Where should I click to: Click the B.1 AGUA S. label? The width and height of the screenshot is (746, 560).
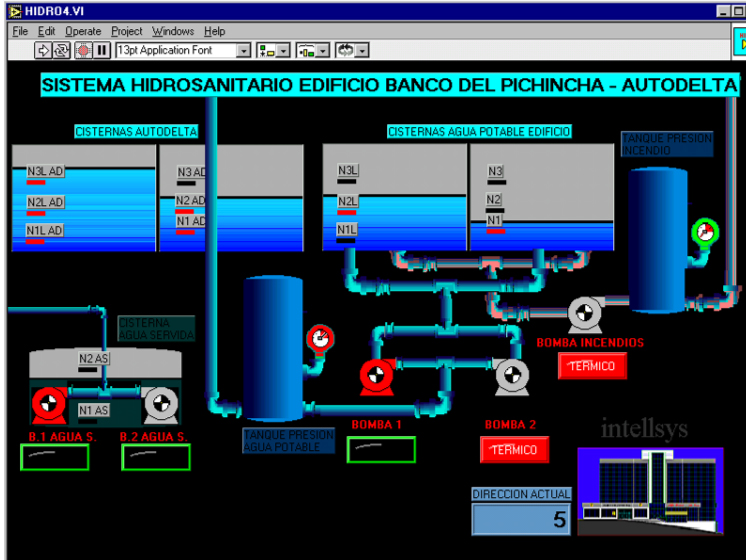62,437
